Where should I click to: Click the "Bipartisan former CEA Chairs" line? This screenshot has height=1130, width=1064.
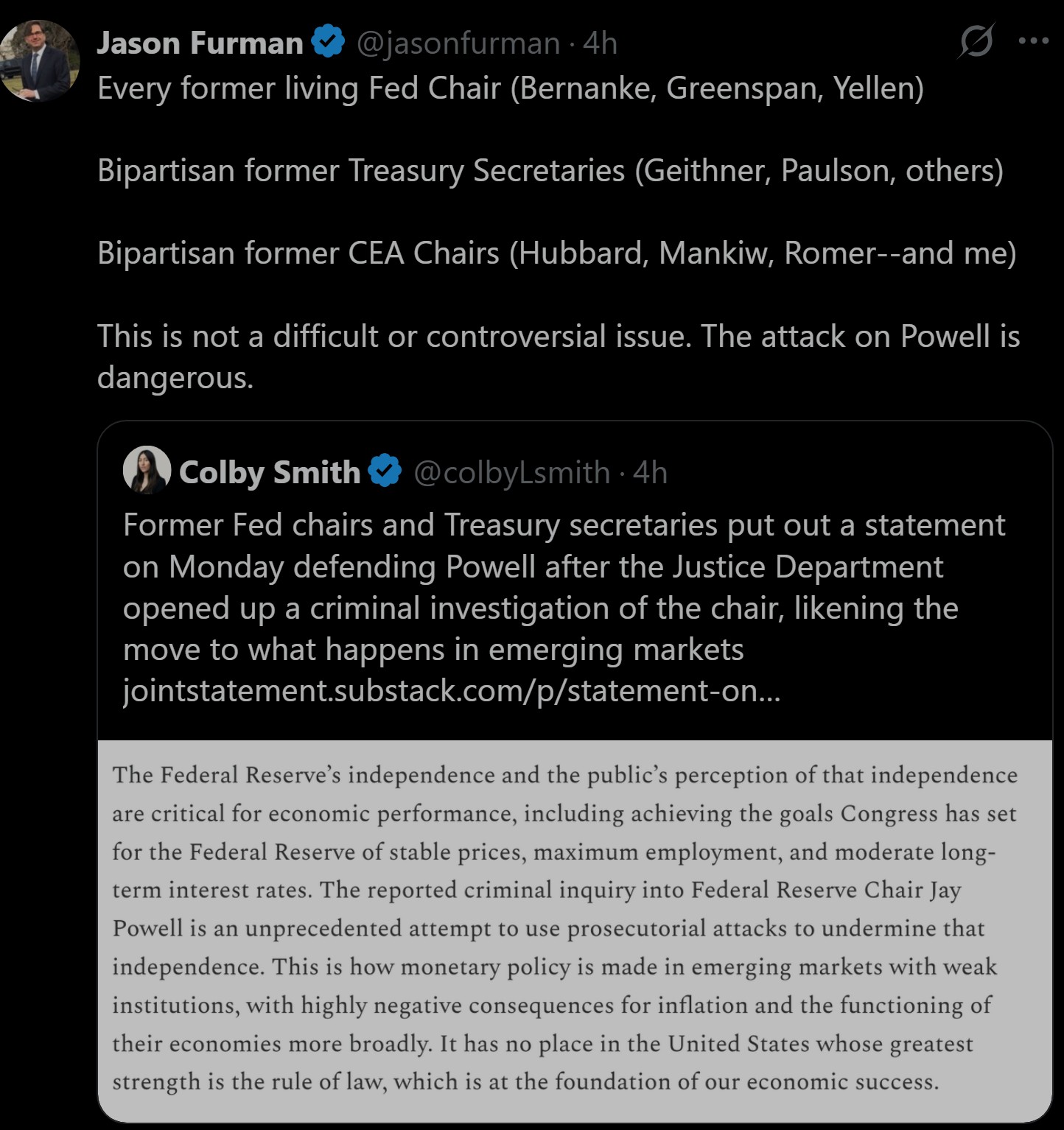(x=556, y=253)
